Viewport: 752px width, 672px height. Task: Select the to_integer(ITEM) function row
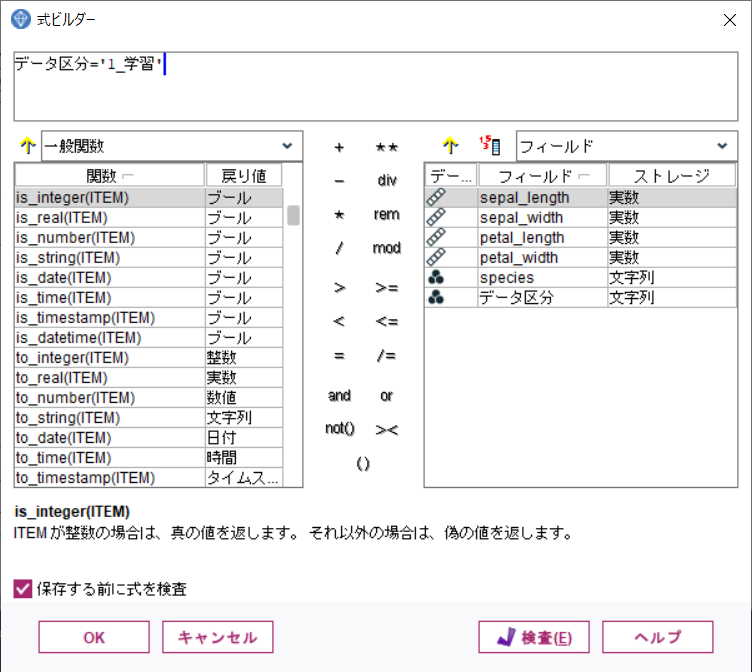(x=149, y=358)
